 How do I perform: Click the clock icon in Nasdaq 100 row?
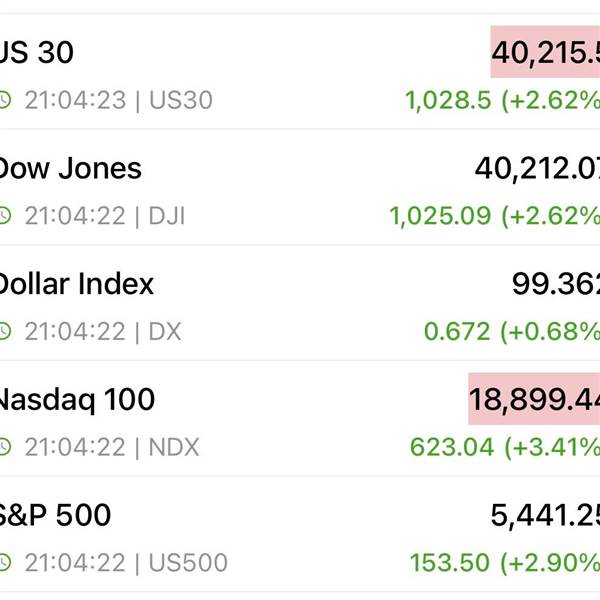(x=5, y=447)
